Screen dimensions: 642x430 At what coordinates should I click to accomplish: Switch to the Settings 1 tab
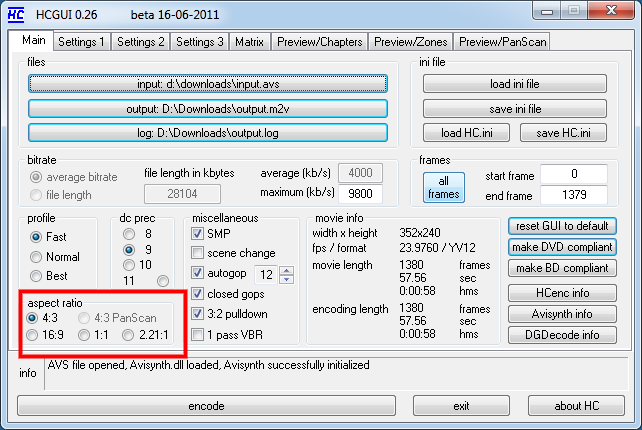[x=81, y=42]
